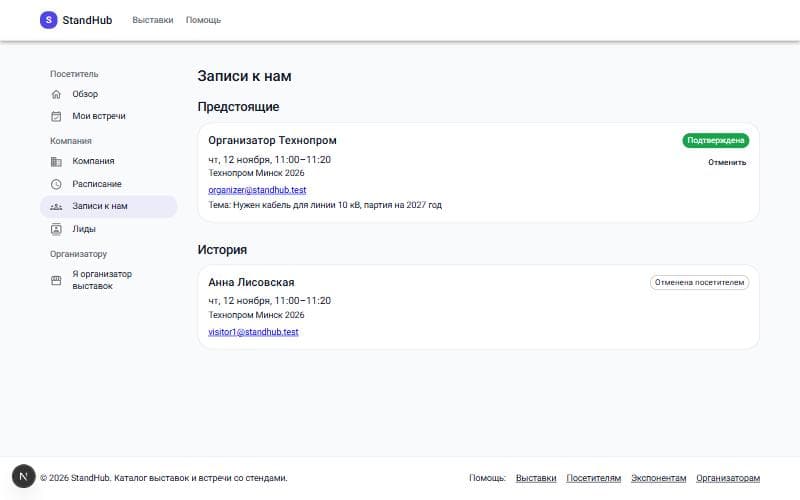Click Технопром Минск 2026 in the upcoming card

coord(256,173)
